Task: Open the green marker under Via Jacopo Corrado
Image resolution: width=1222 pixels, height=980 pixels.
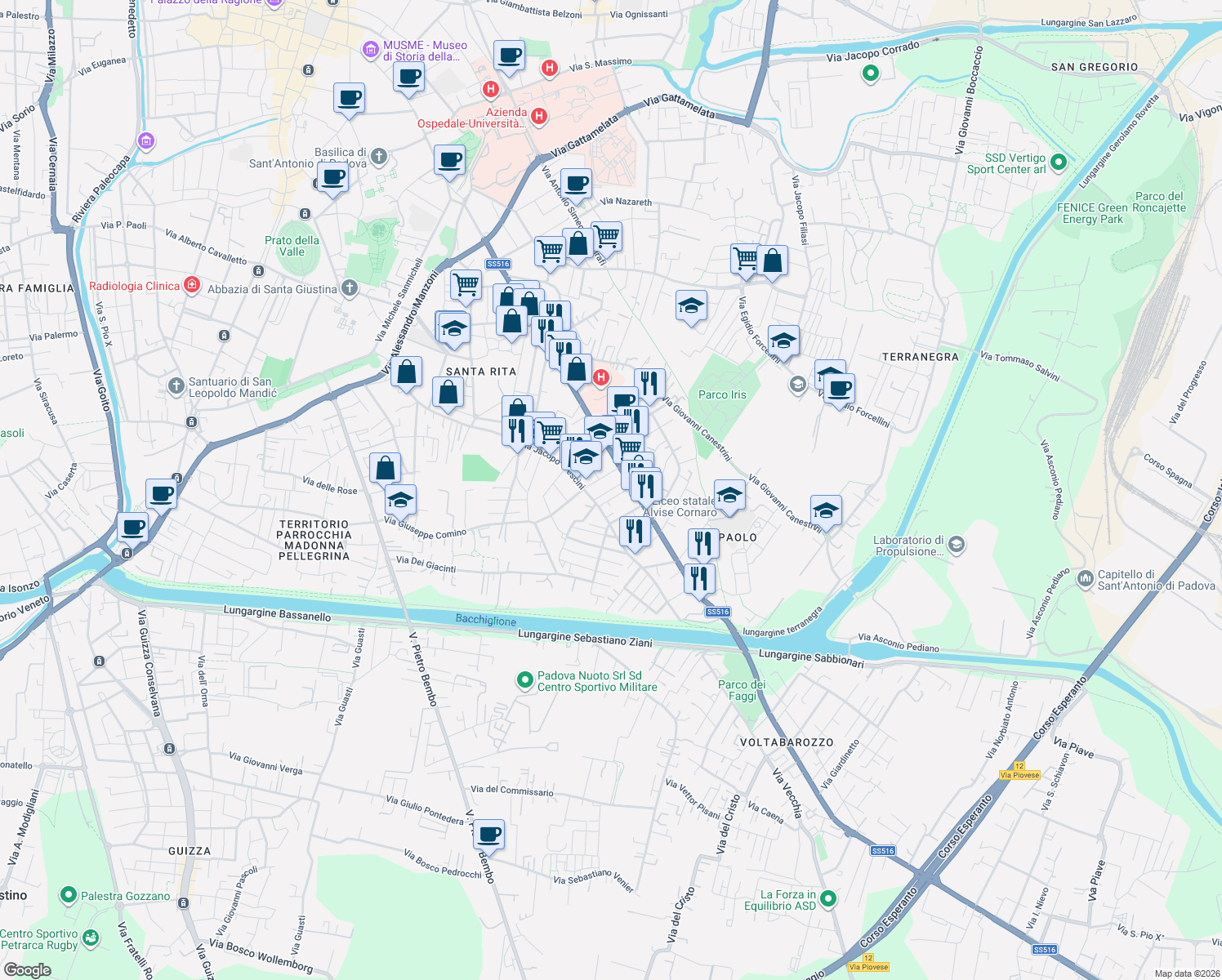Action: 871,73
